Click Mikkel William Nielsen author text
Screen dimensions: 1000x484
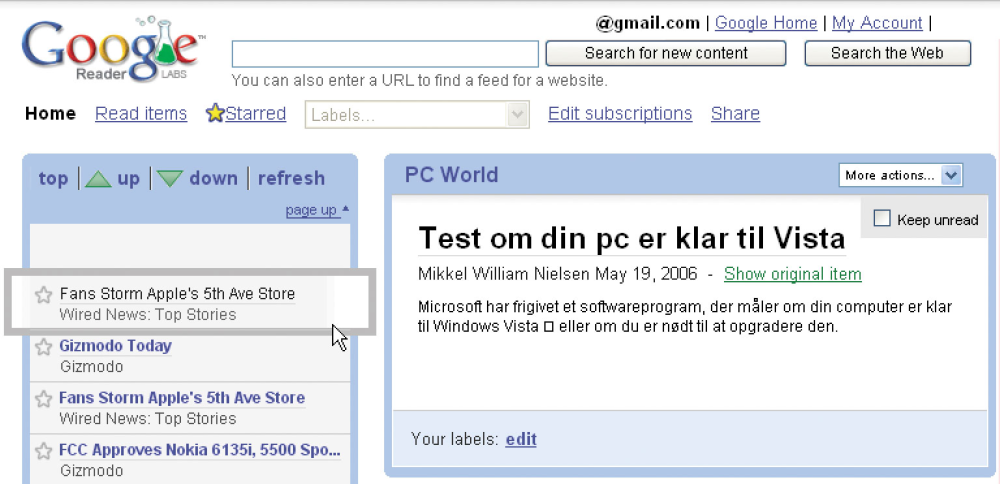[504, 274]
